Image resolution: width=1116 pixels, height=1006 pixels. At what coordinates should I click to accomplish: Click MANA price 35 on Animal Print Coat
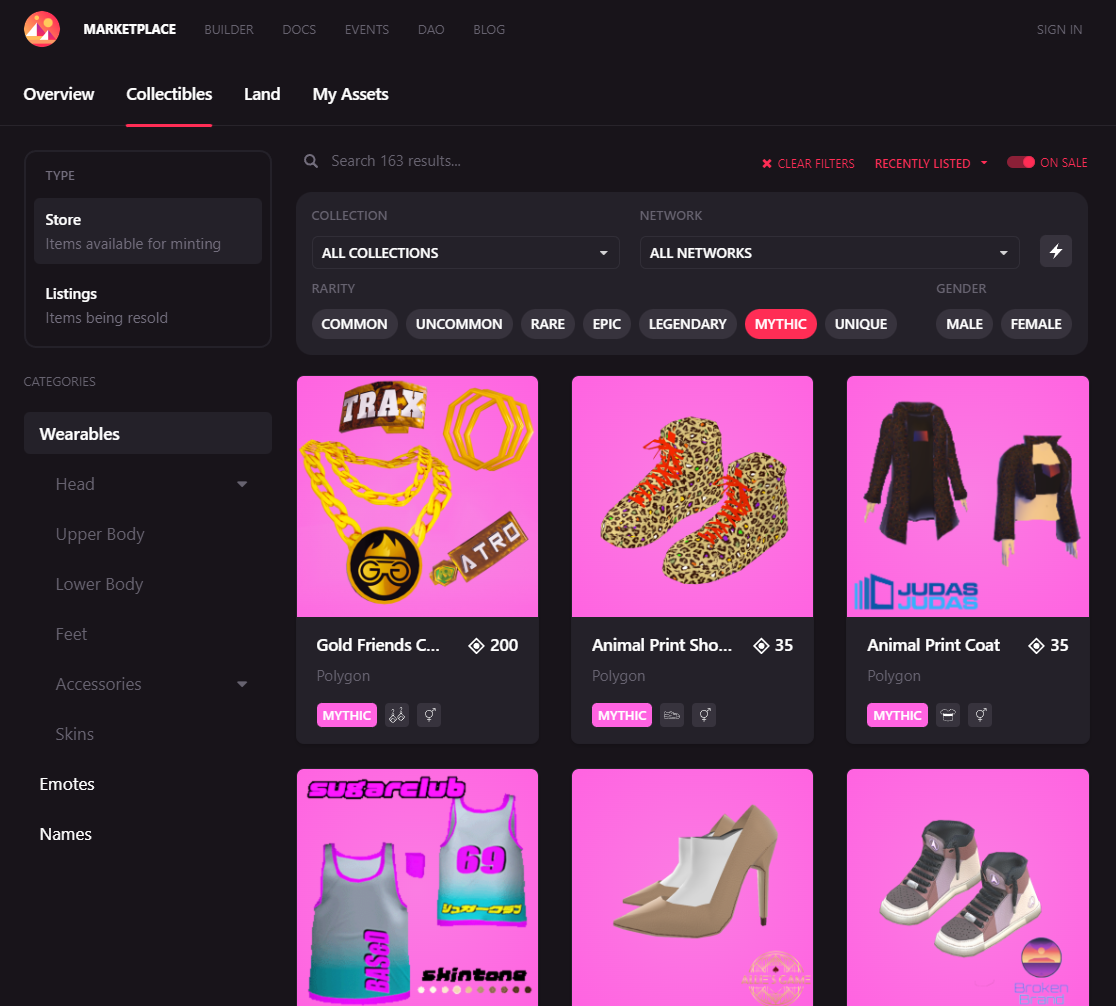tap(1049, 645)
